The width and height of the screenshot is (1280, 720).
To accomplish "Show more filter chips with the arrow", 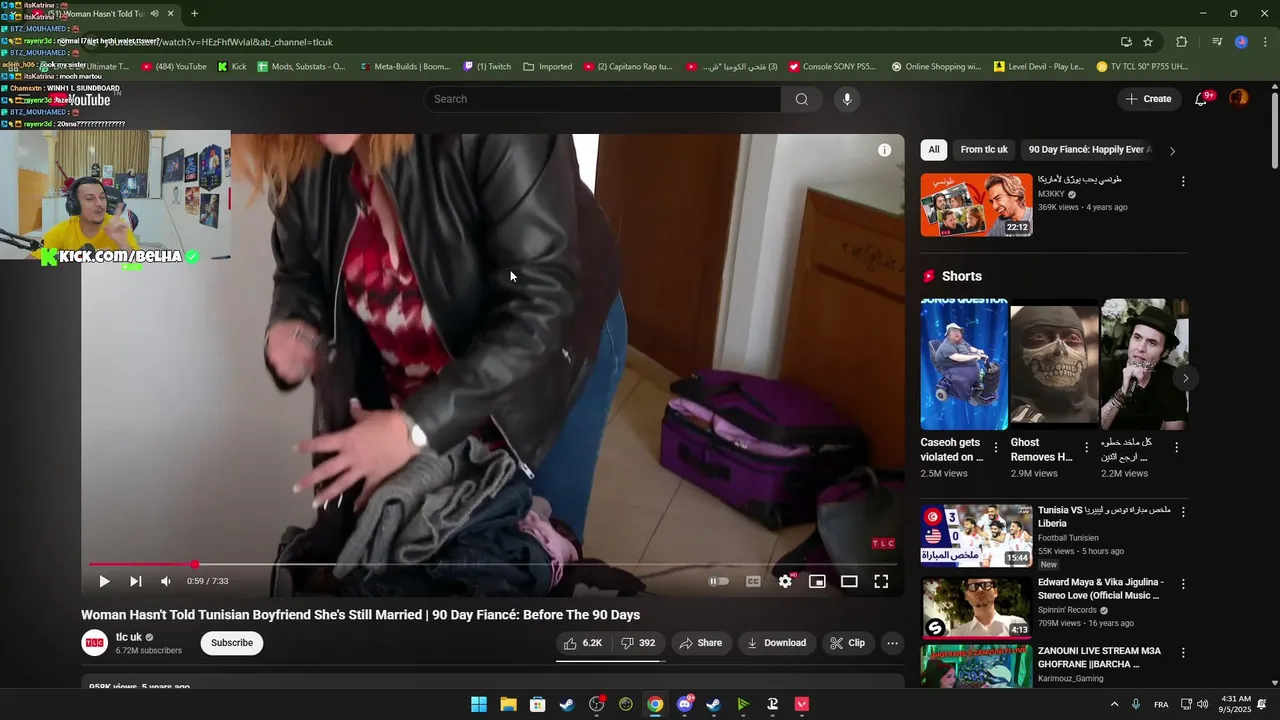I will click(1172, 151).
